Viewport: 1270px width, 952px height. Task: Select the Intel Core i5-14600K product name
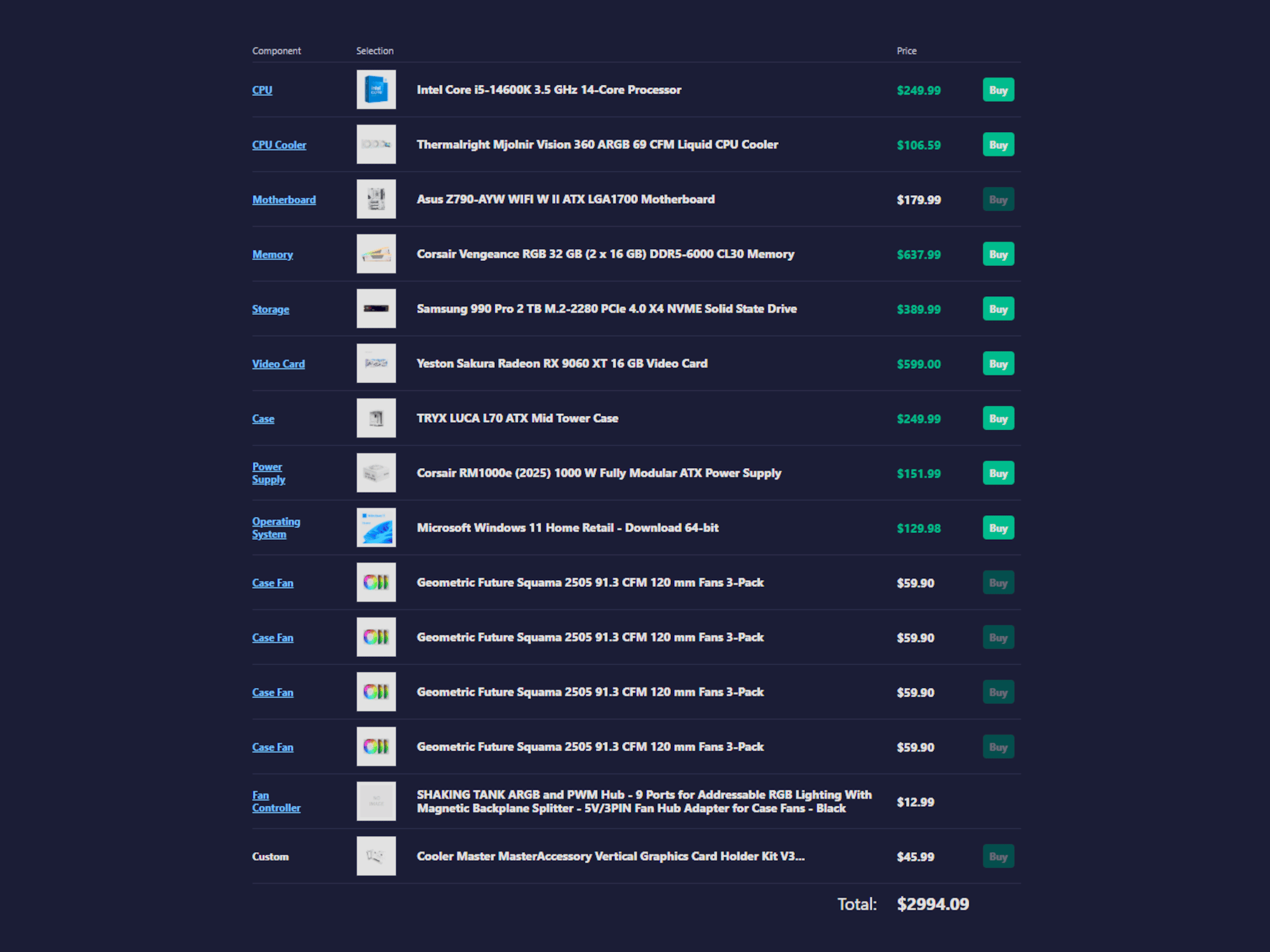point(549,90)
